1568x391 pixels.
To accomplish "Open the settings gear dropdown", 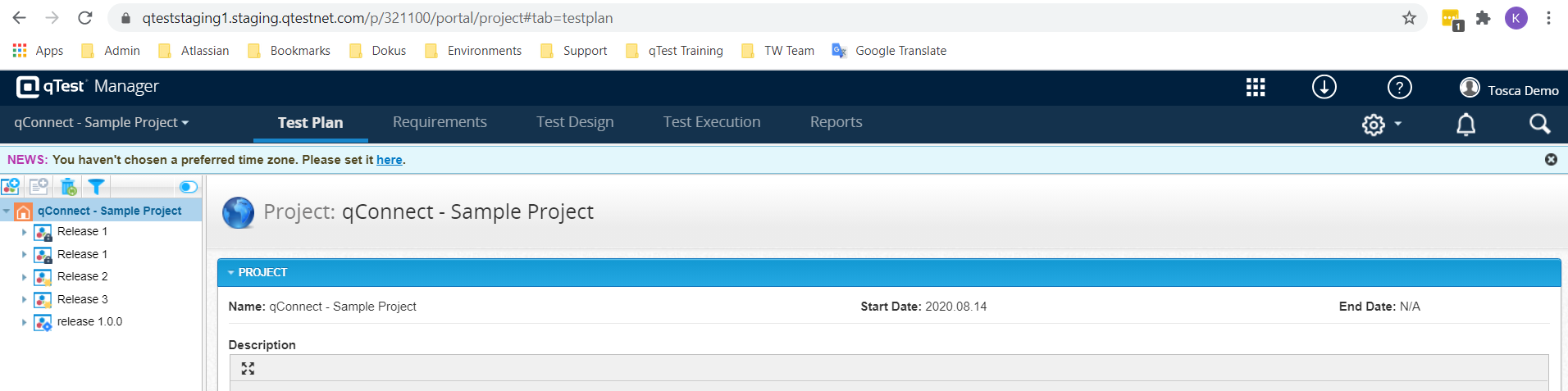I will click(x=1382, y=125).
